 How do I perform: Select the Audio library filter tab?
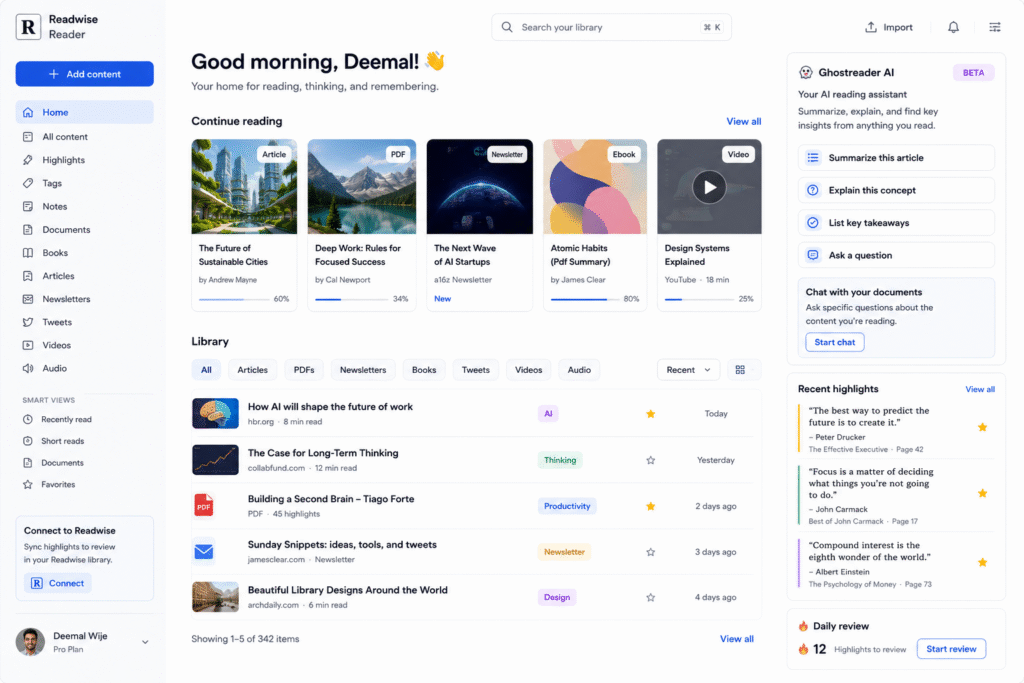click(x=579, y=370)
